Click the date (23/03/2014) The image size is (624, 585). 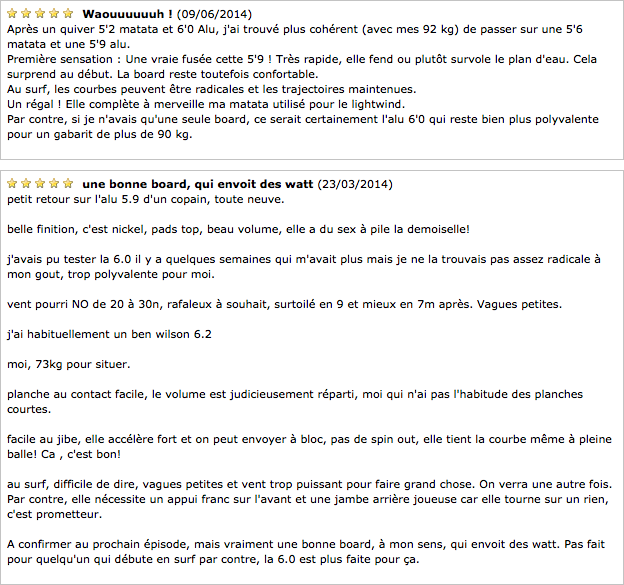tap(355, 184)
